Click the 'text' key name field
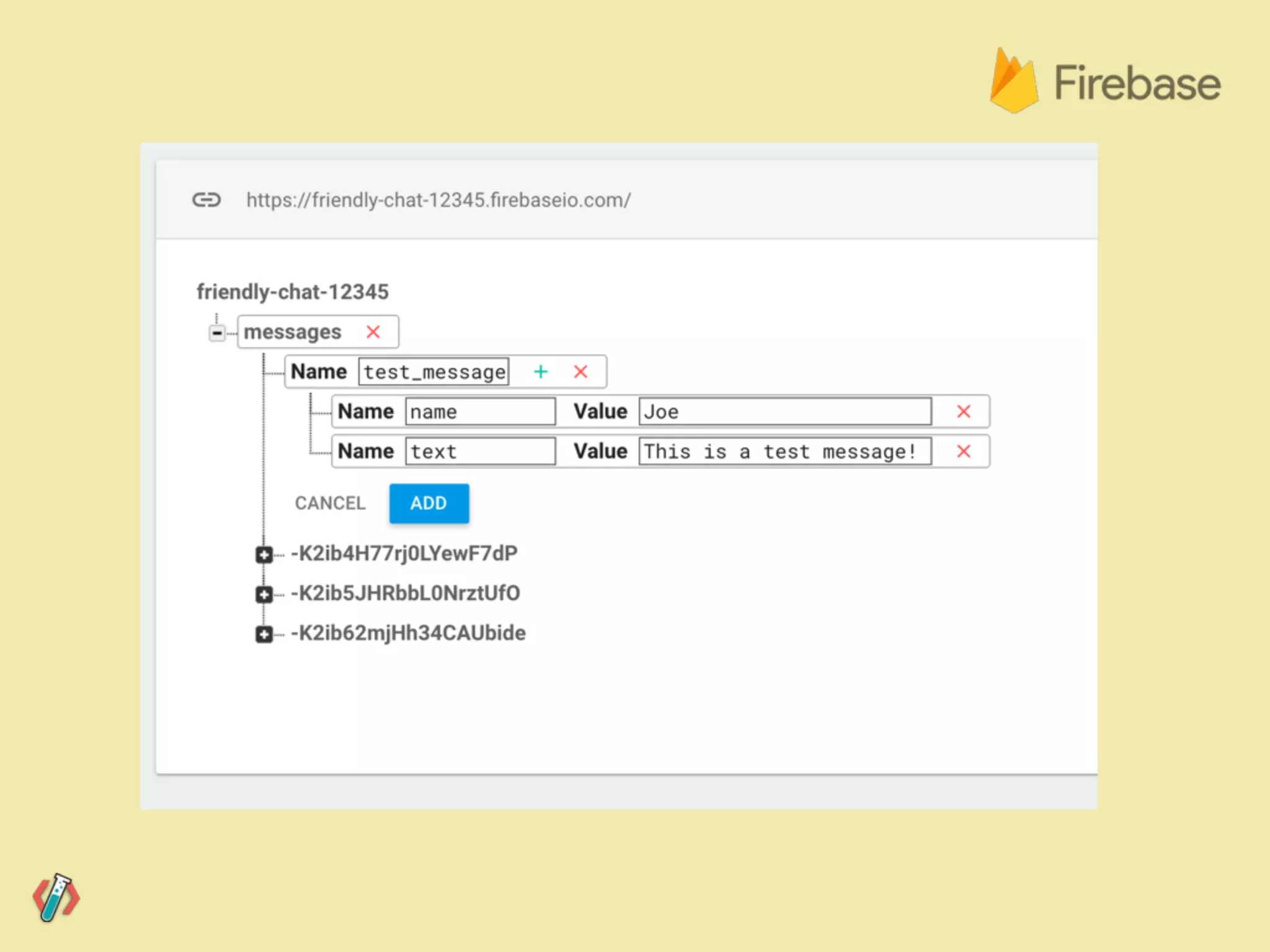The height and width of the screenshot is (952, 1270). (x=480, y=451)
